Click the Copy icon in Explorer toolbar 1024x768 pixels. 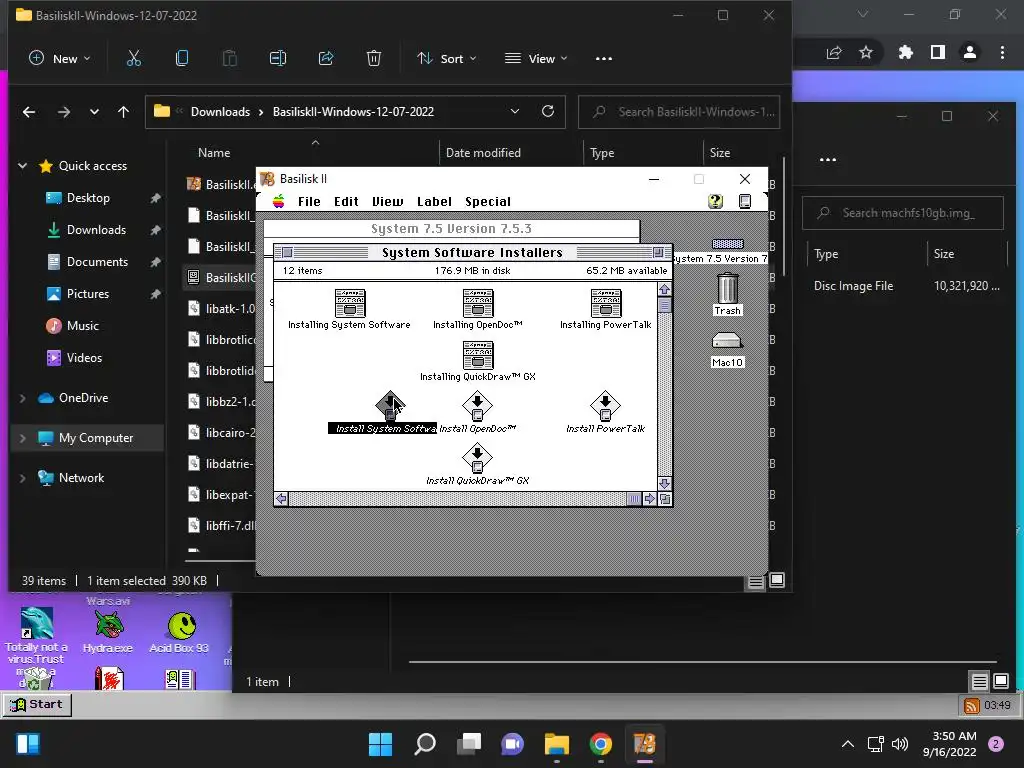182,59
